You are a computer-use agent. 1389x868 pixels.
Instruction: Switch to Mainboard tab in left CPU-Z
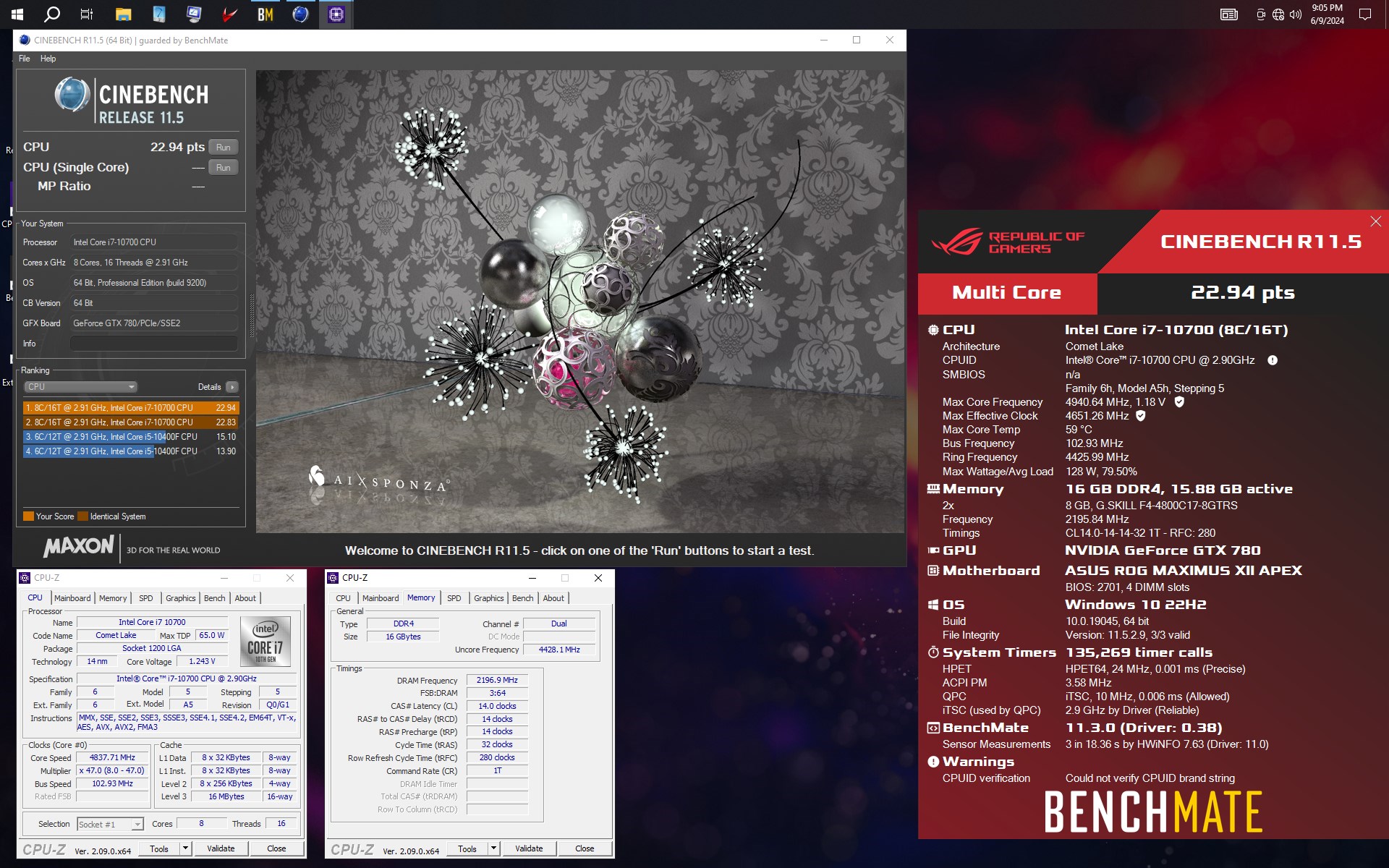72,598
